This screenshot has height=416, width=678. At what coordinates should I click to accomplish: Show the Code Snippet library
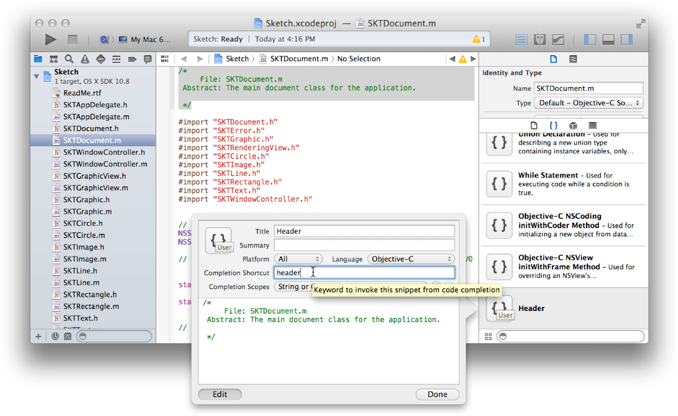pyautogui.click(x=553, y=125)
